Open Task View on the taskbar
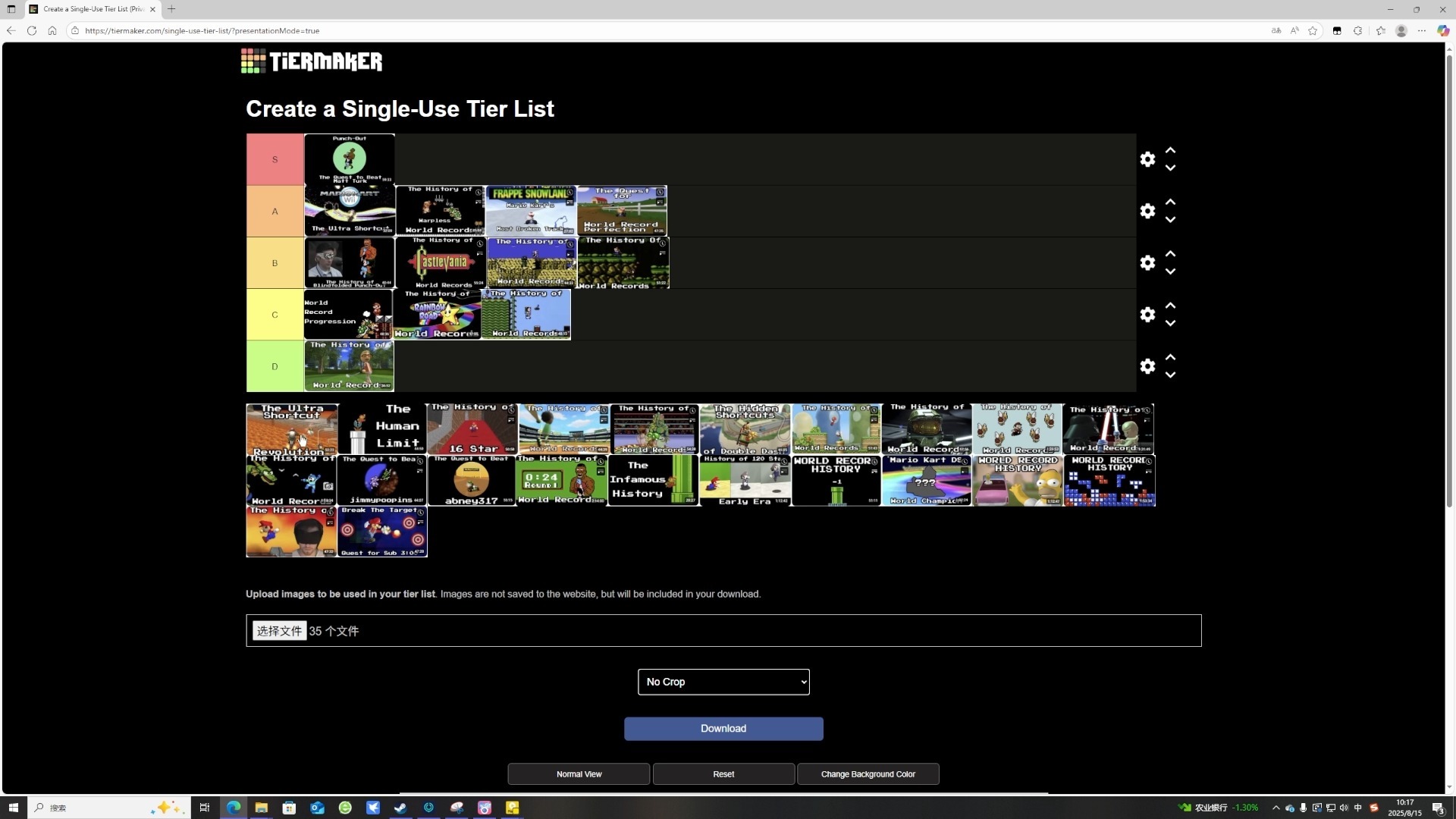 click(205, 808)
